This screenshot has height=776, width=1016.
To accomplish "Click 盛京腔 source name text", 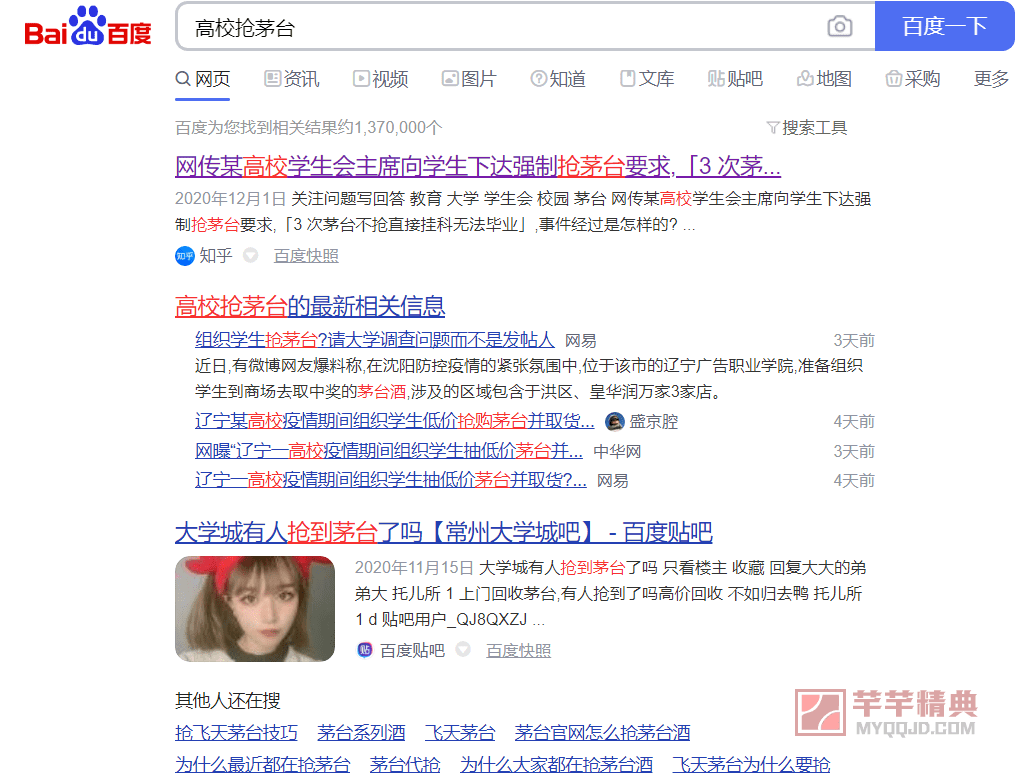I will pyautogui.click(x=654, y=422).
